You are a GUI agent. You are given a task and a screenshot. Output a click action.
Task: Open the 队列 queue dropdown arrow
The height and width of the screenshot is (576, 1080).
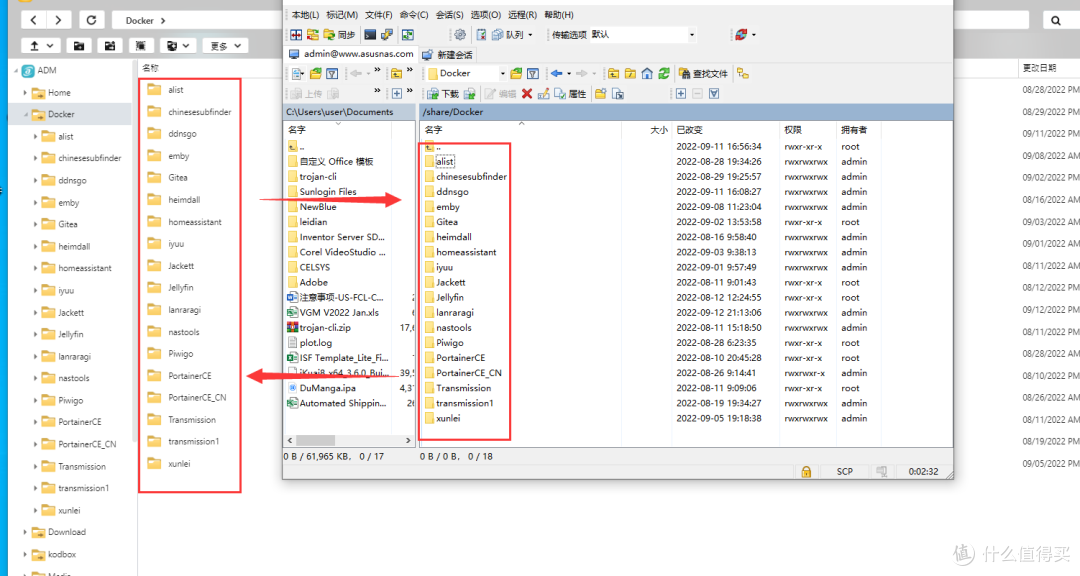click(530, 34)
